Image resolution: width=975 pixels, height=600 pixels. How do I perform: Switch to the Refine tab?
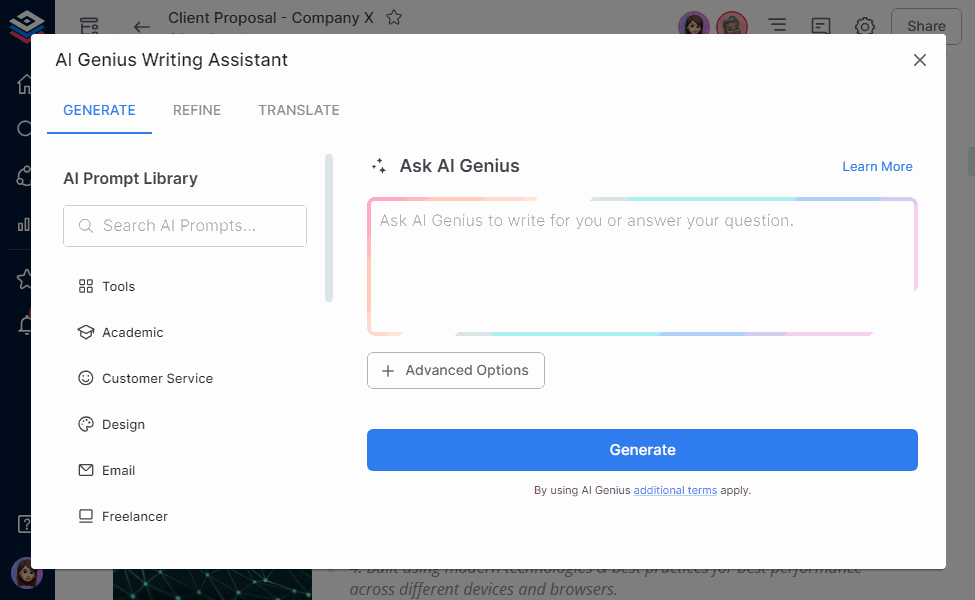196,110
